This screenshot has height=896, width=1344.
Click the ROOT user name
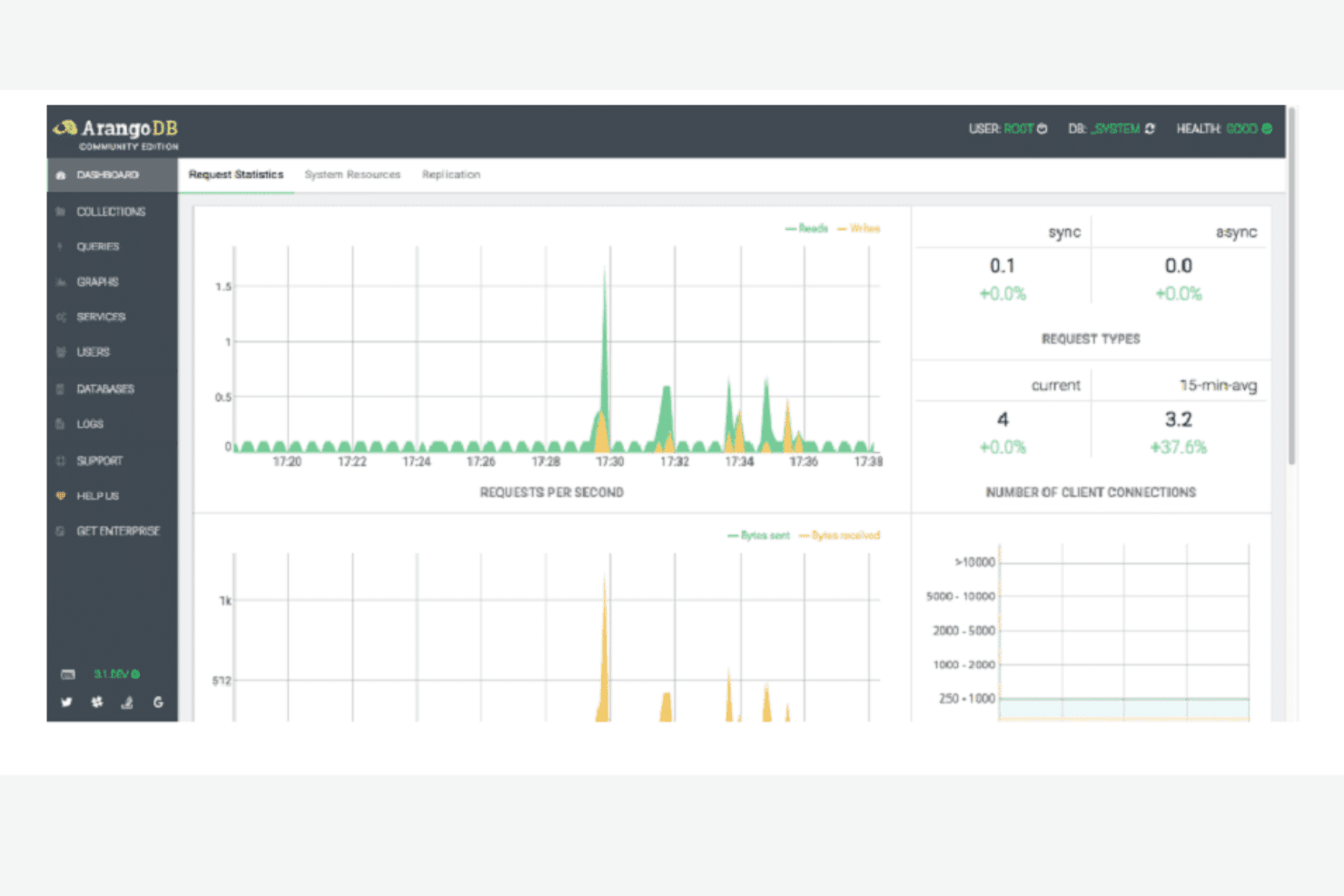(x=1019, y=129)
